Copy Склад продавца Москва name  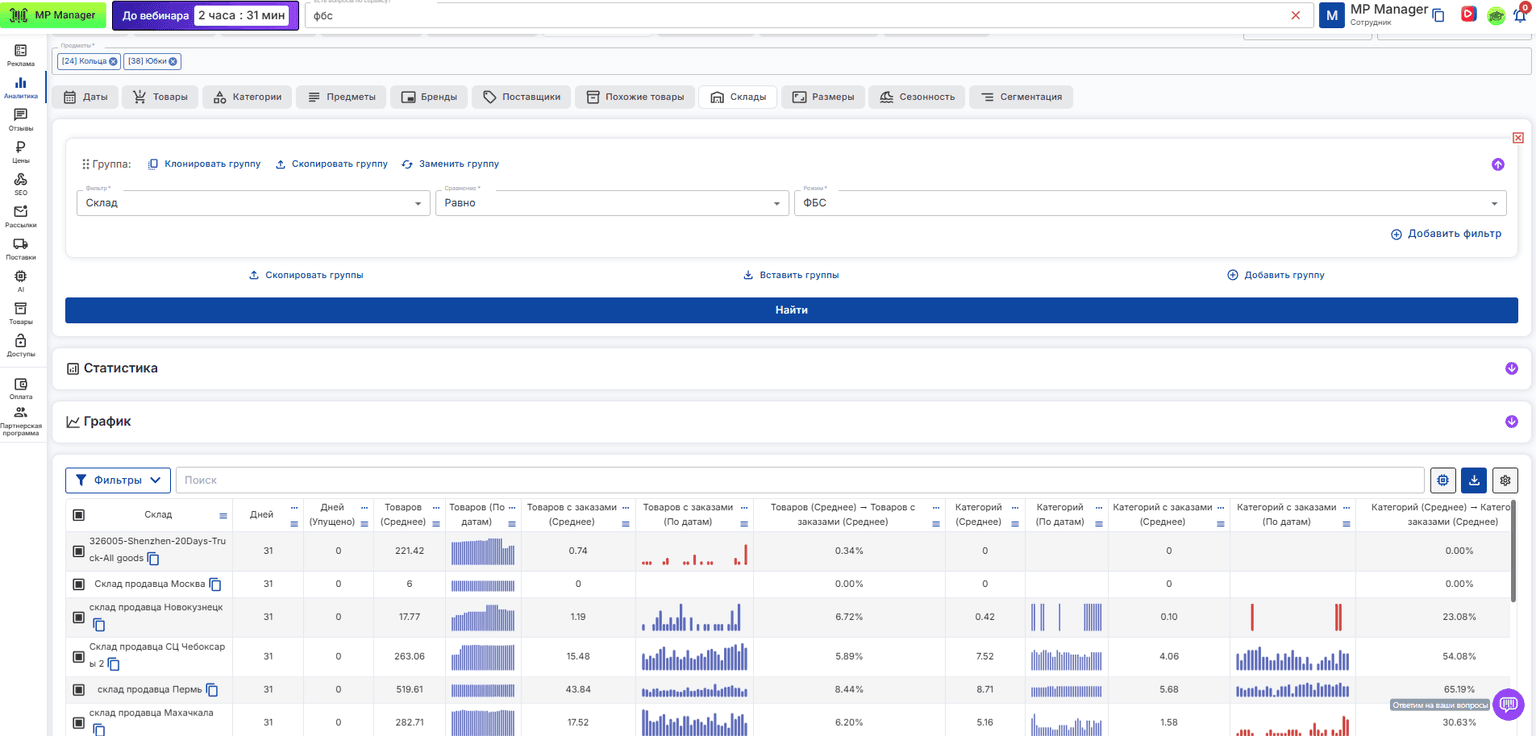coord(215,584)
